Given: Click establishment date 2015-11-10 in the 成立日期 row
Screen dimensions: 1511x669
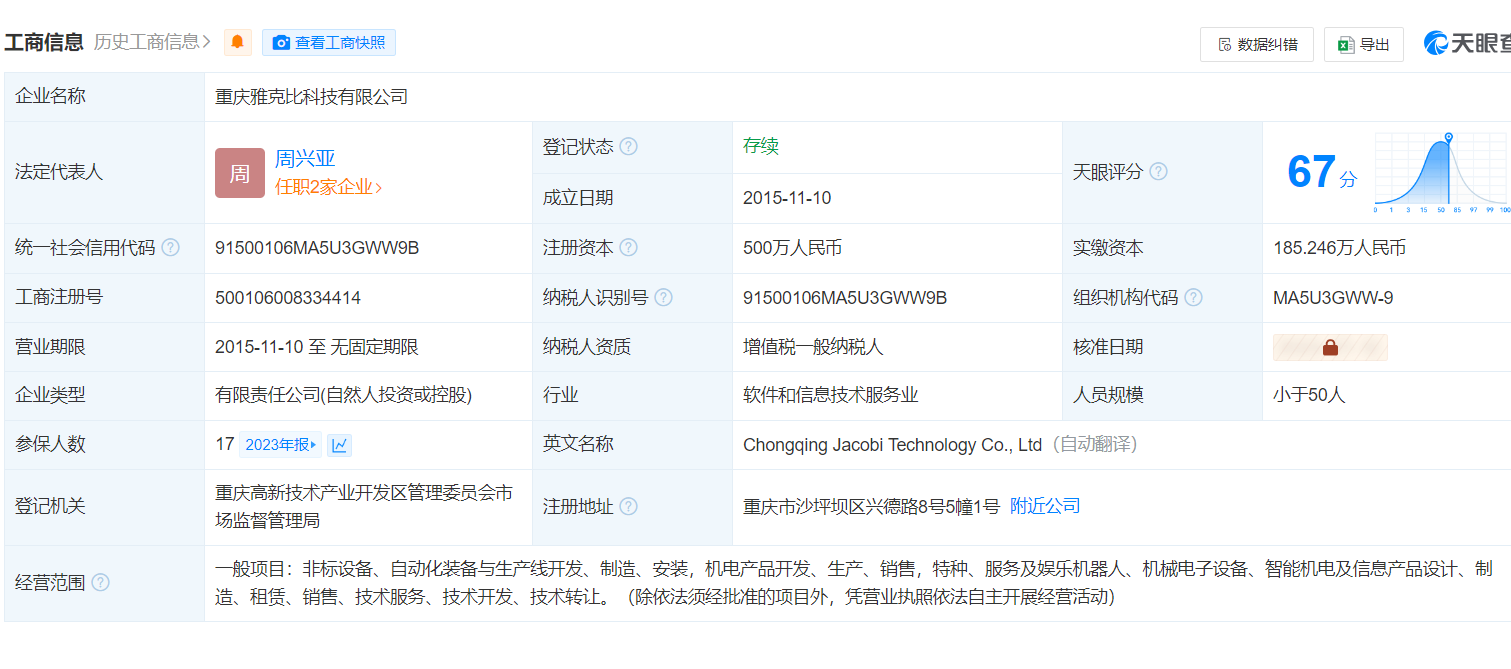Looking at the screenshot, I should pos(787,198).
